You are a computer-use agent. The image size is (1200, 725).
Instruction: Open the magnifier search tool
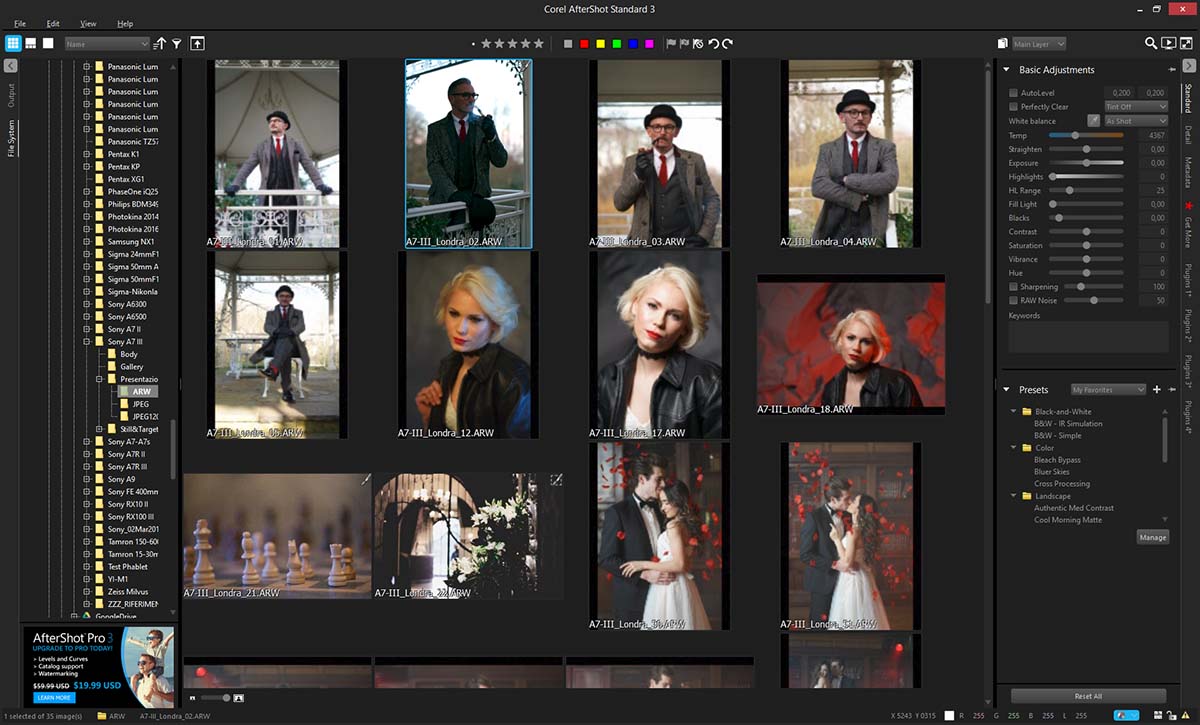[1151, 44]
